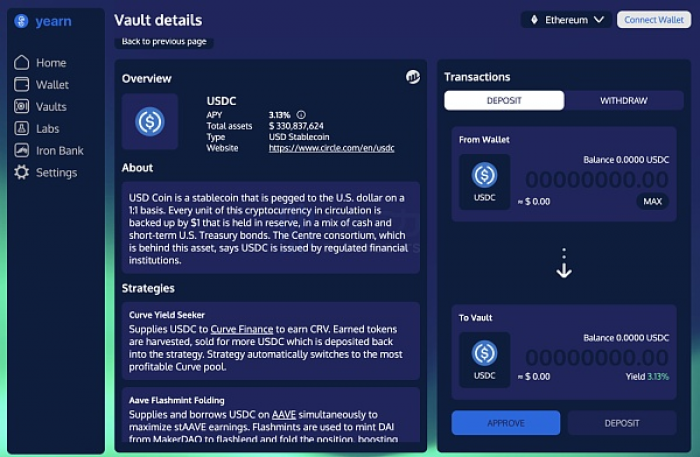Click the APY info circle icon
Image resolution: width=700 pixels, height=457 pixels.
[x=301, y=115]
